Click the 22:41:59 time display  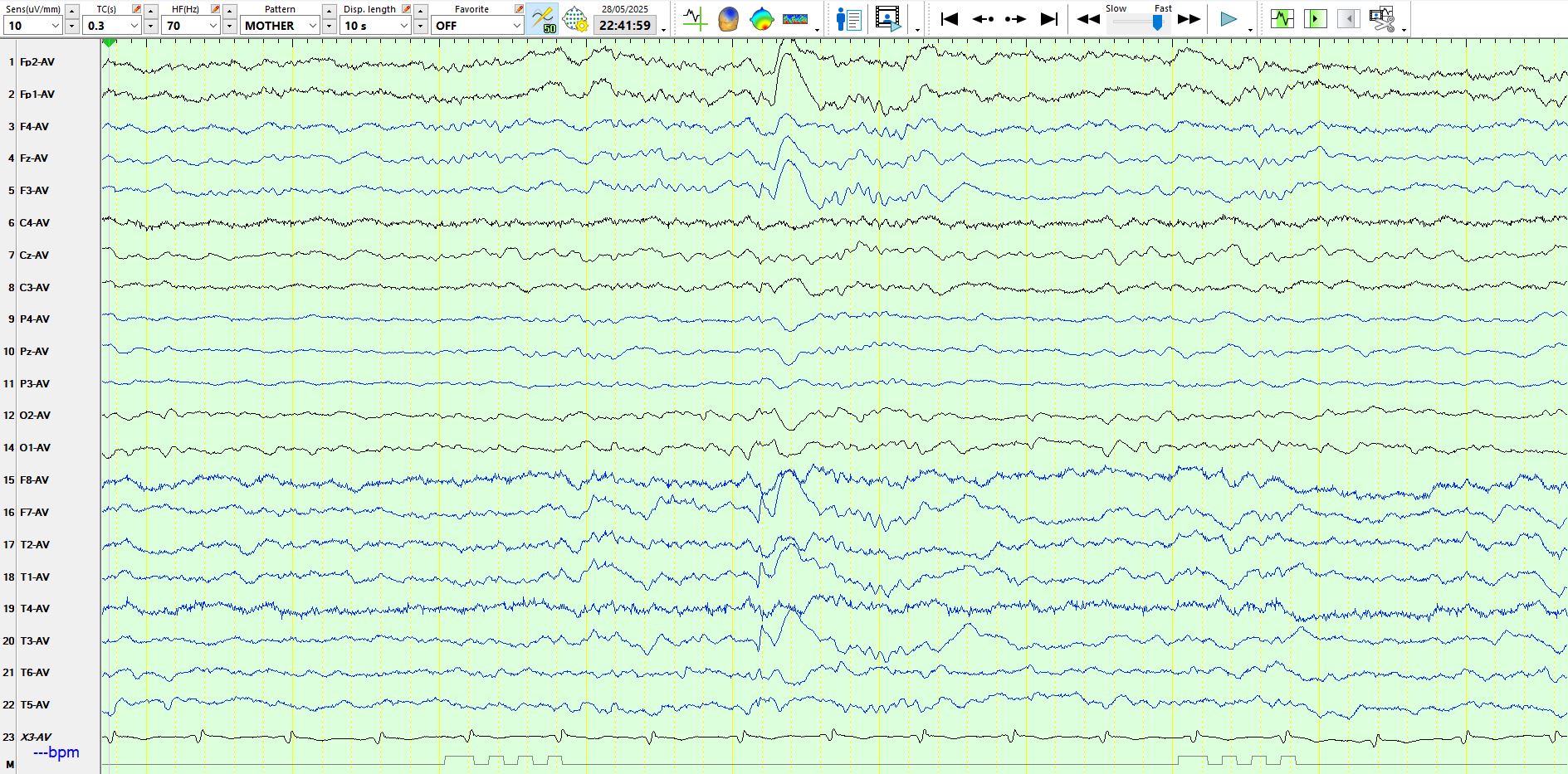625,26
